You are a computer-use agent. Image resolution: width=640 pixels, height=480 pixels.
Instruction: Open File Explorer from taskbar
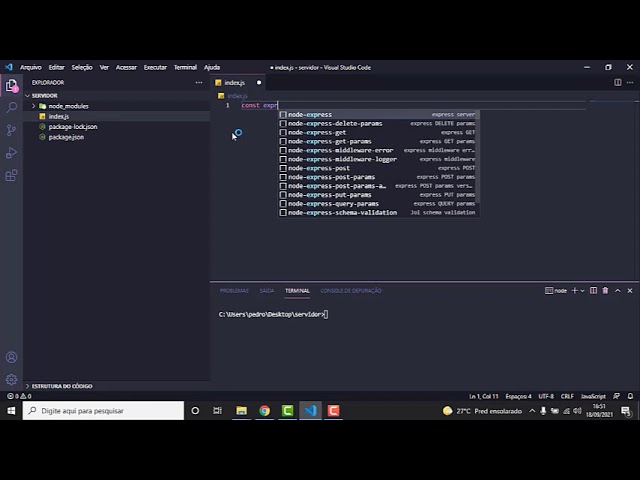pos(241,411)
